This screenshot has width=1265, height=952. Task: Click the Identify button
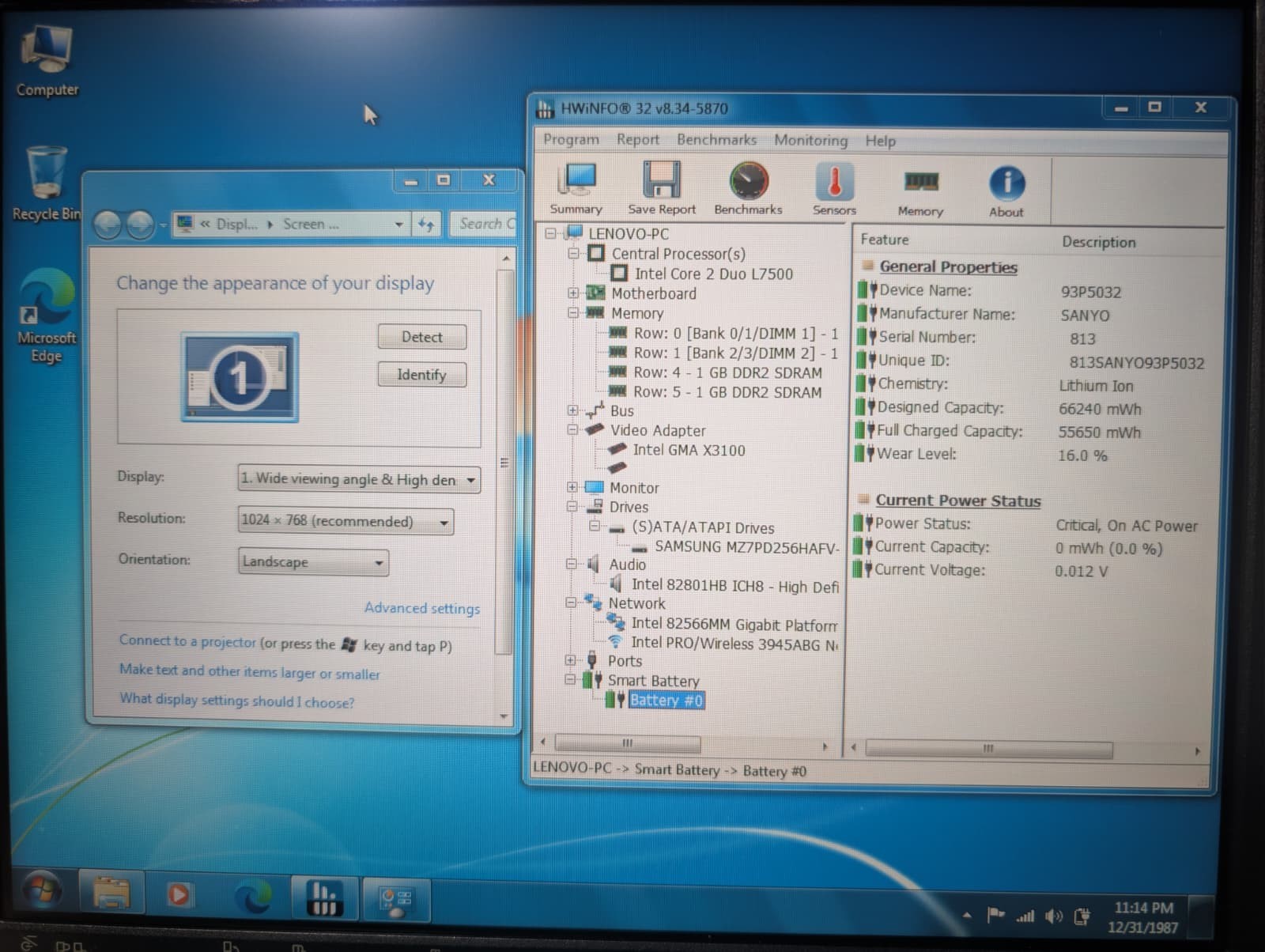click(x=422, y=375)
